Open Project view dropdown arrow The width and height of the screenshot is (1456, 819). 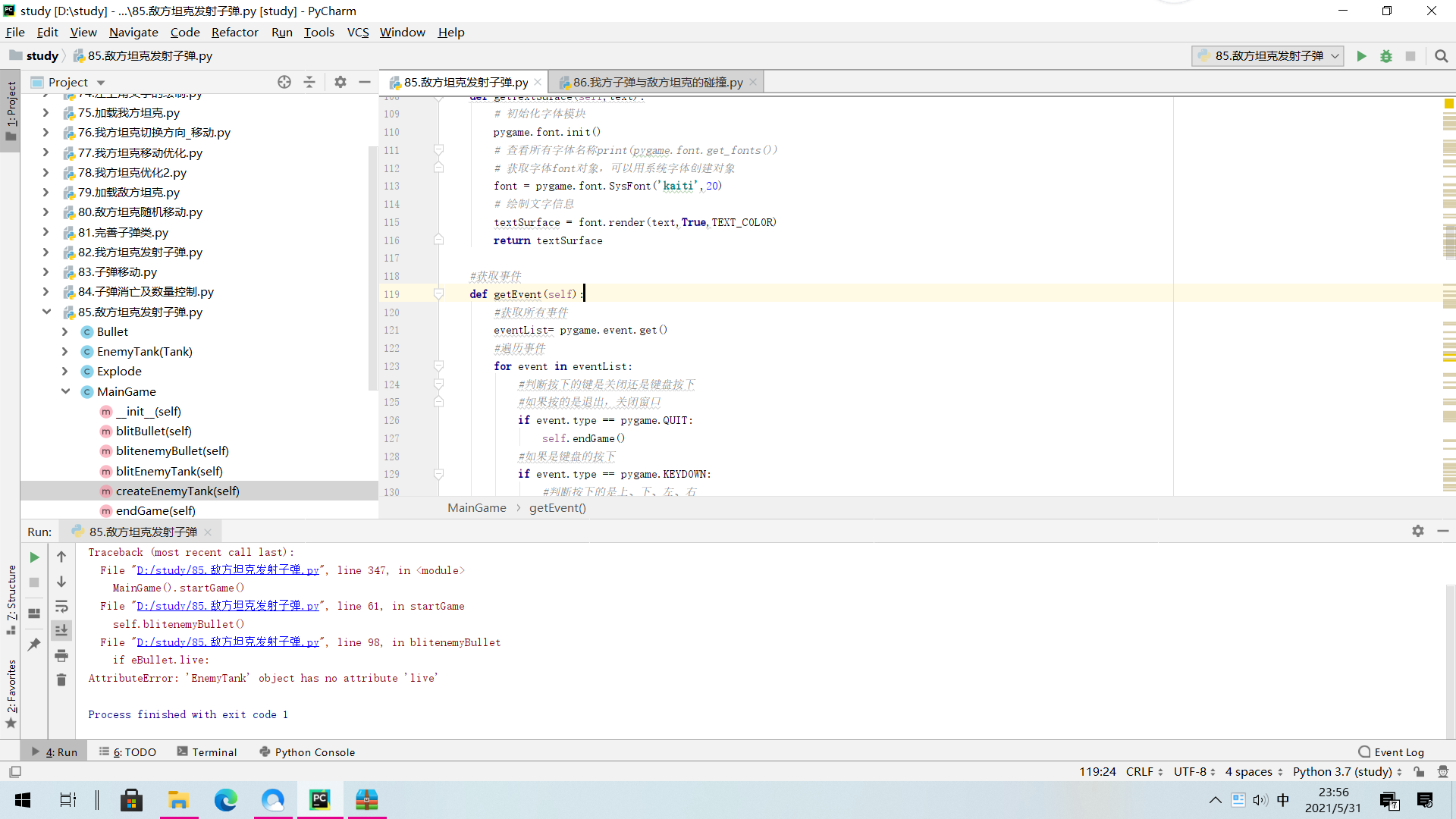click(x=101, y=83)
